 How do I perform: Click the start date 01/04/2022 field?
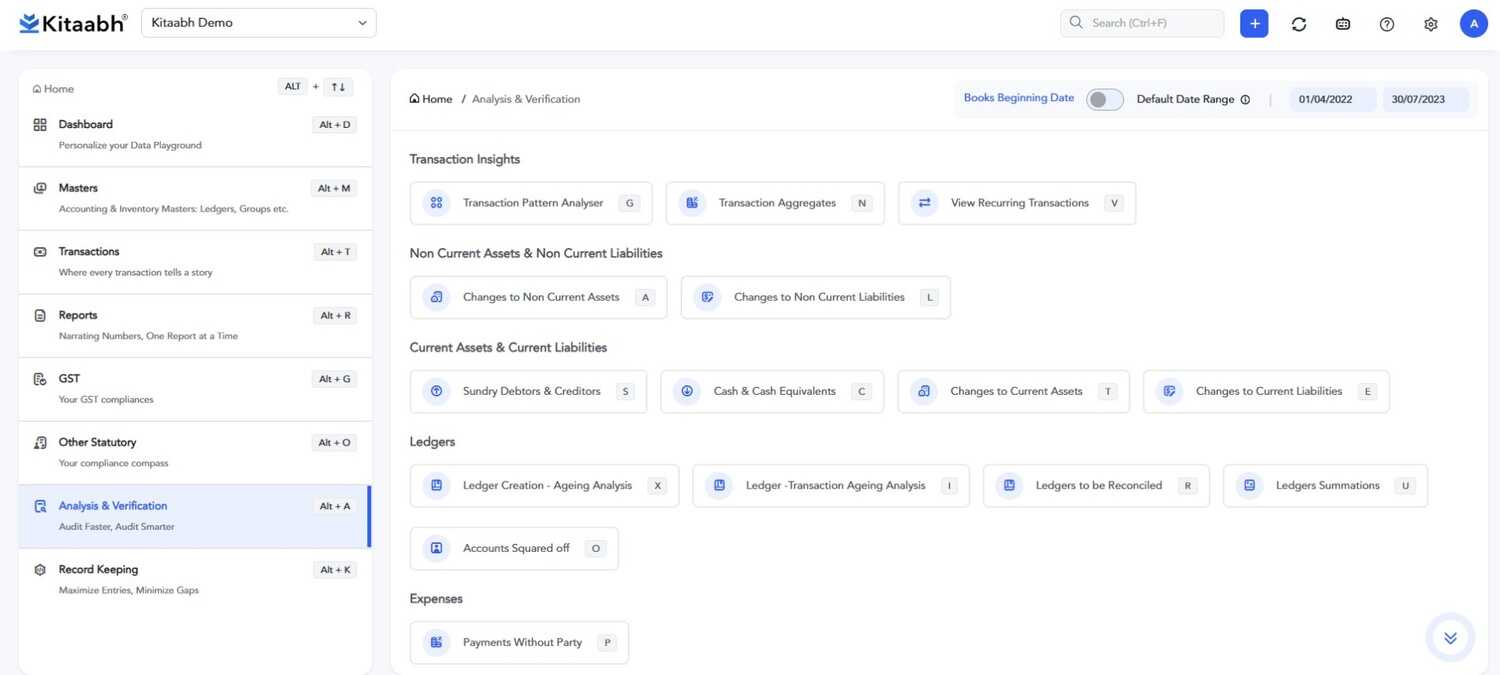click(x=1325, y=99)
